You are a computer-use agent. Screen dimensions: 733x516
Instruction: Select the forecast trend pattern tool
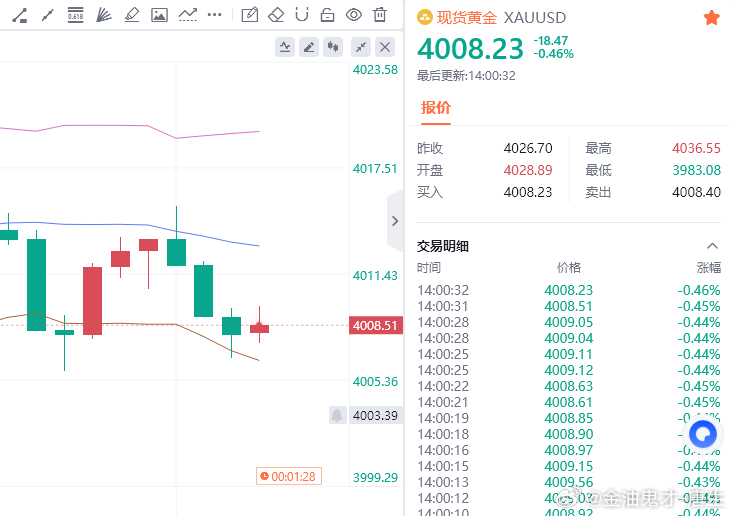187,15
